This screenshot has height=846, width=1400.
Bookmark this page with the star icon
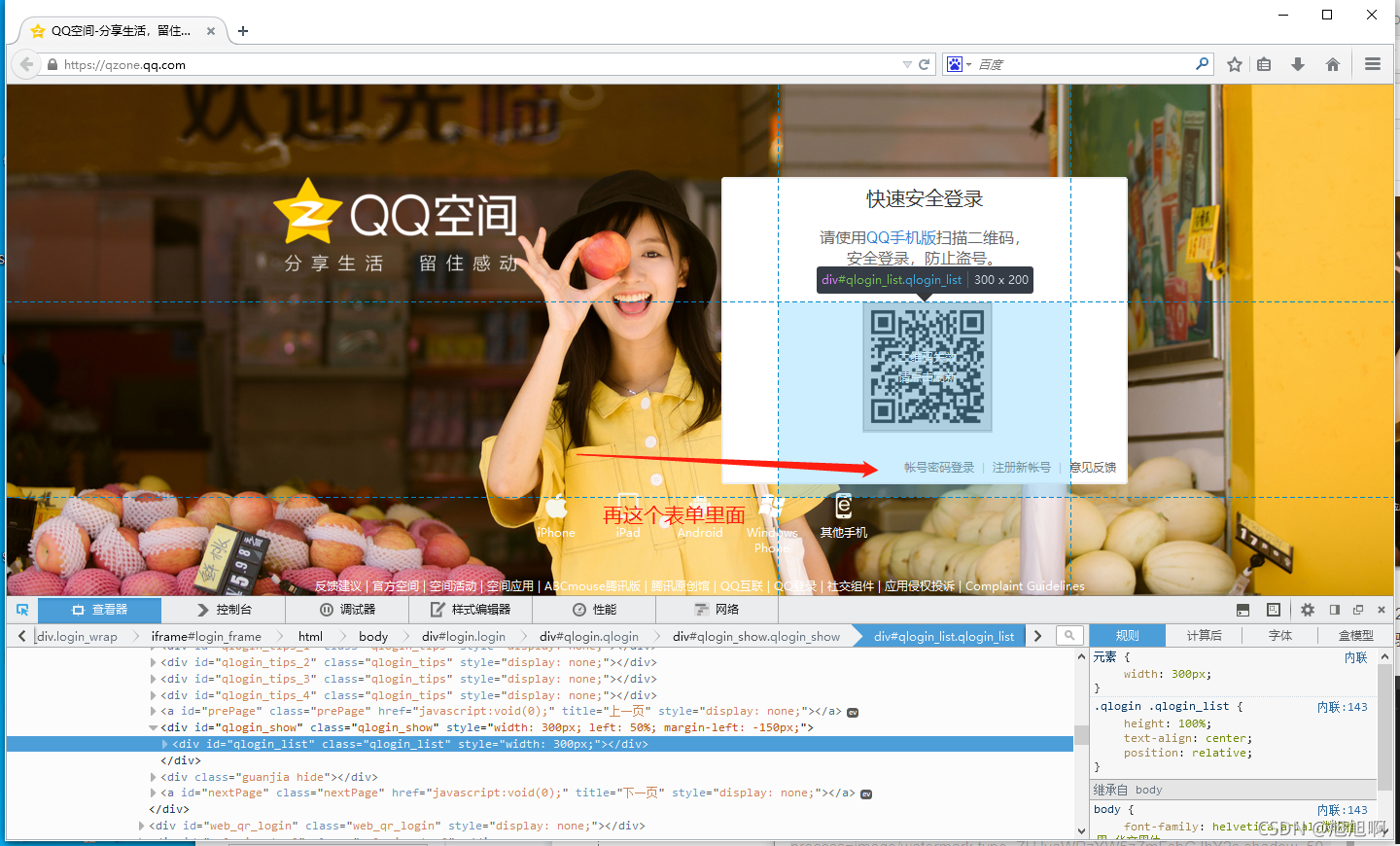[1235, 64]
